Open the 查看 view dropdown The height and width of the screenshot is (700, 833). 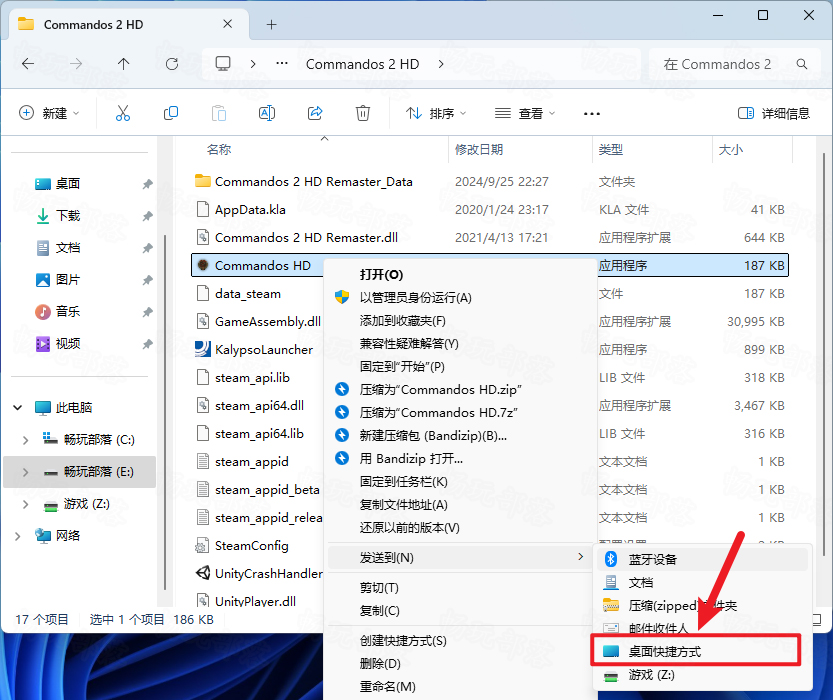pyautogui.click(x=525, y=113)
